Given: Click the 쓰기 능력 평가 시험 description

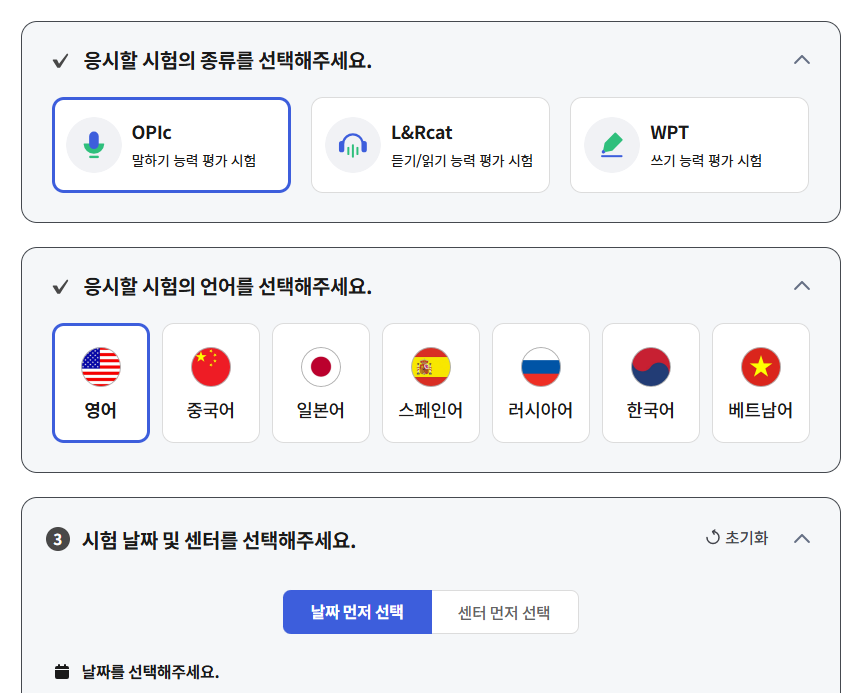Looking at the screenshot, I should pos(706,161).
